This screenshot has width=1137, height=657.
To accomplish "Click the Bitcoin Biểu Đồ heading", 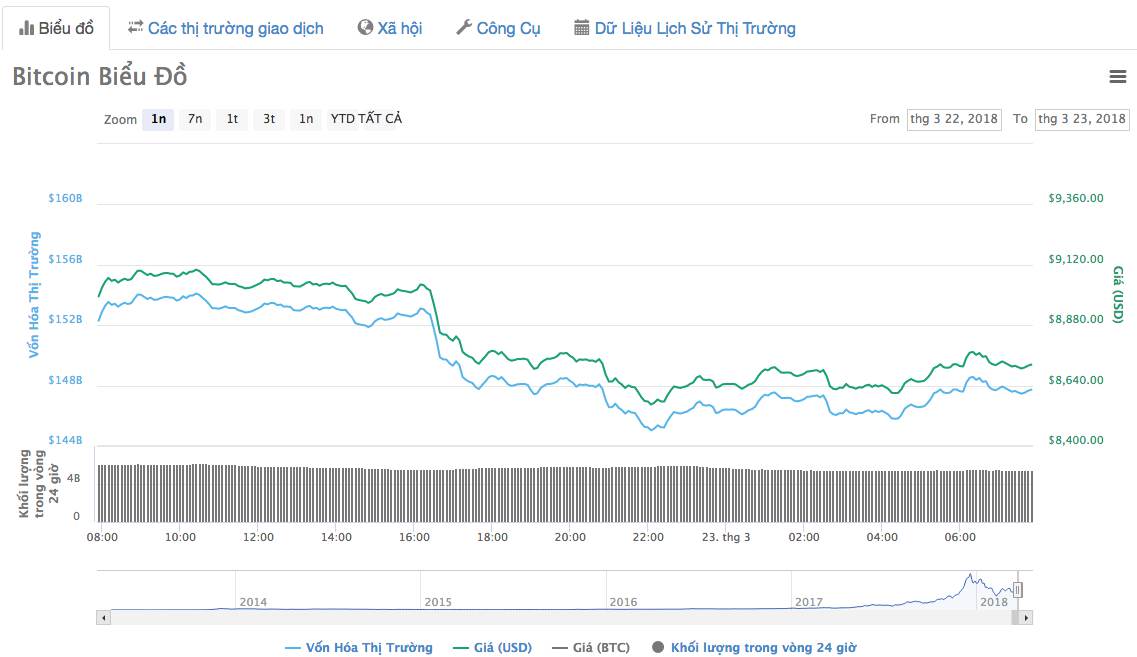I will pyautogui.click(x=100, y=76).
